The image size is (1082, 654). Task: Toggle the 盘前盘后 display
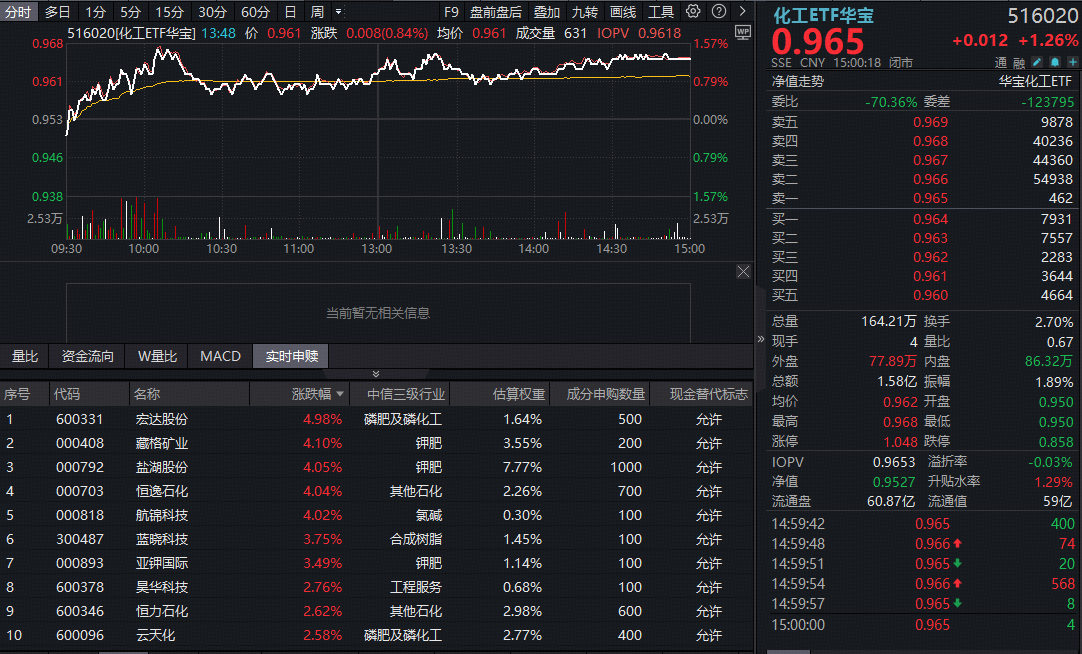click(495, 12)
